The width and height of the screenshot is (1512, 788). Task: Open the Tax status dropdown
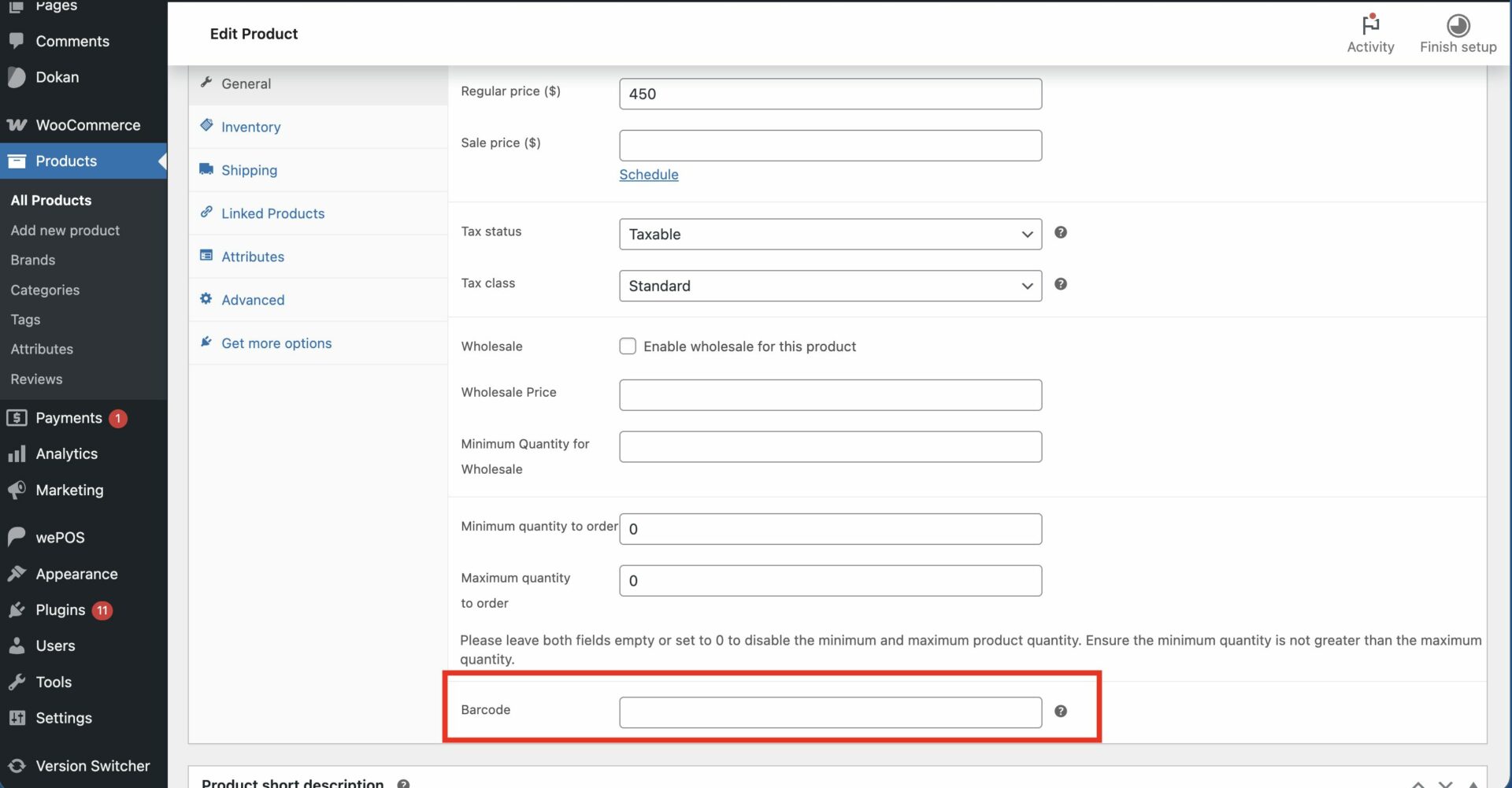point(830,234)
